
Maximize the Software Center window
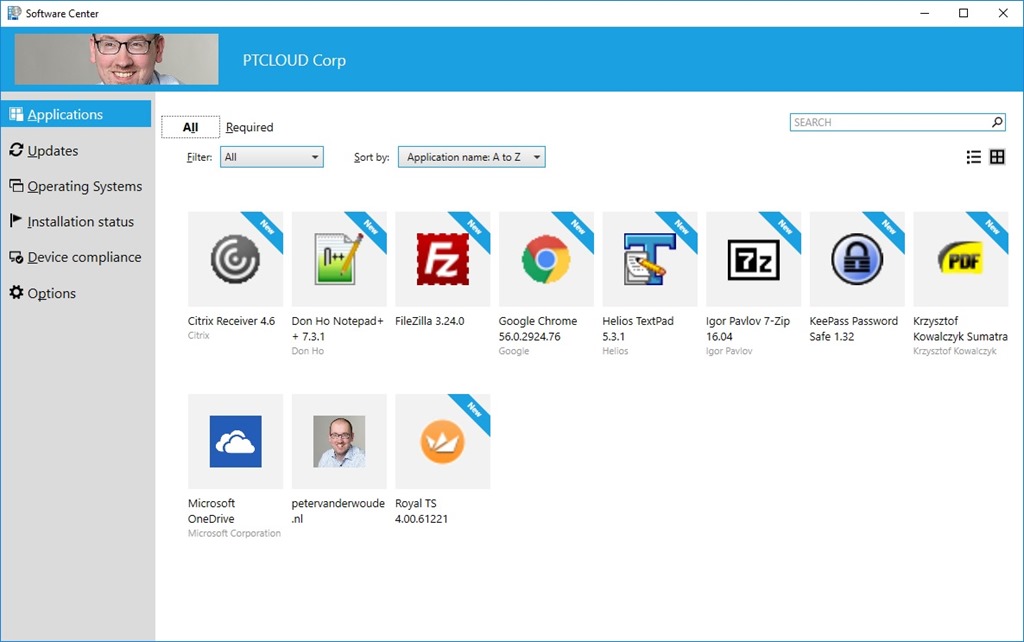963,13
